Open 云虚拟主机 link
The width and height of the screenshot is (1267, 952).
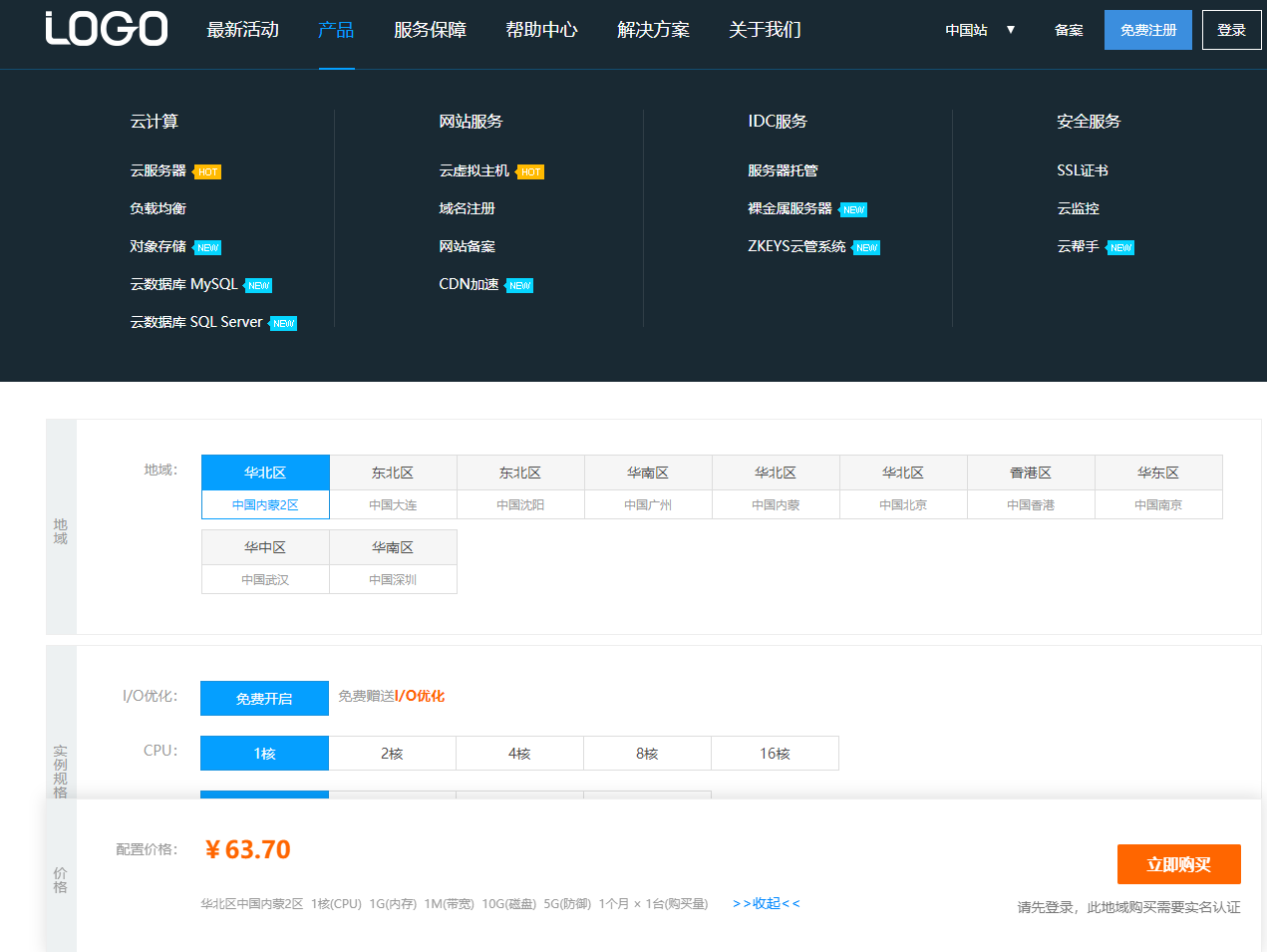[x=474, y=170]
